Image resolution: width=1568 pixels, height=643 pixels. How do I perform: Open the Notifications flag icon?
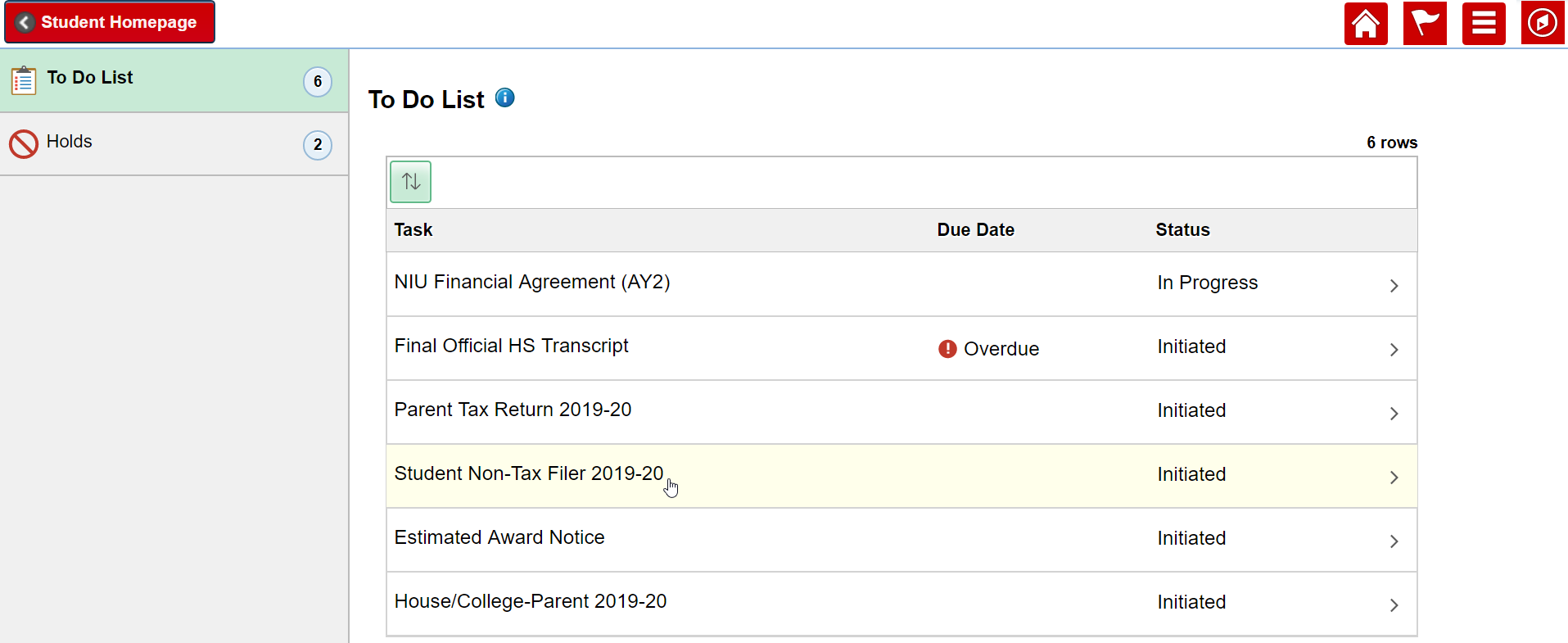1424,23
